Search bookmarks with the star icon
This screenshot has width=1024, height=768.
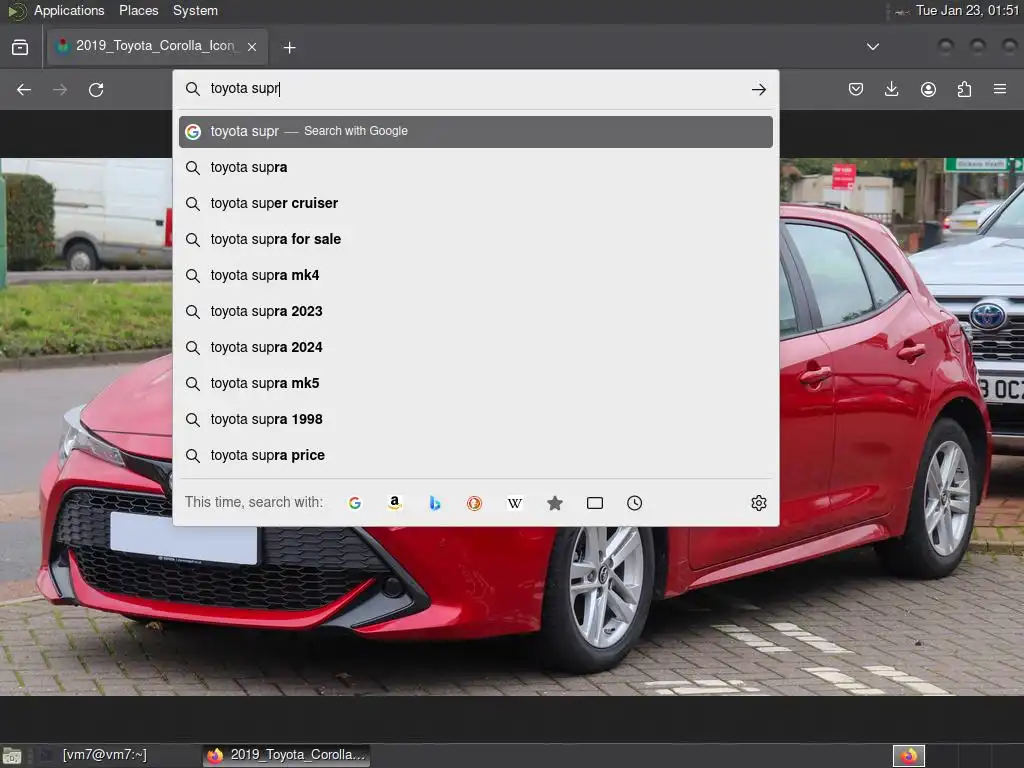[554, 503]
